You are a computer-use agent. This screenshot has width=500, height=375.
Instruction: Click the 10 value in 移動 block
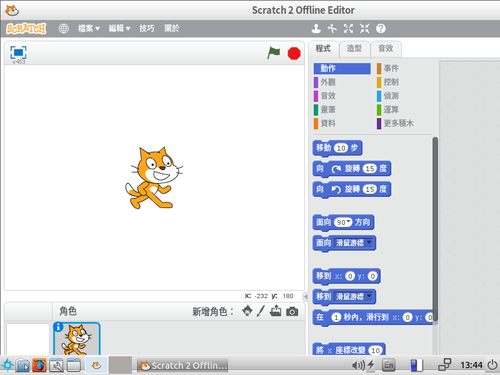(341, 148)
